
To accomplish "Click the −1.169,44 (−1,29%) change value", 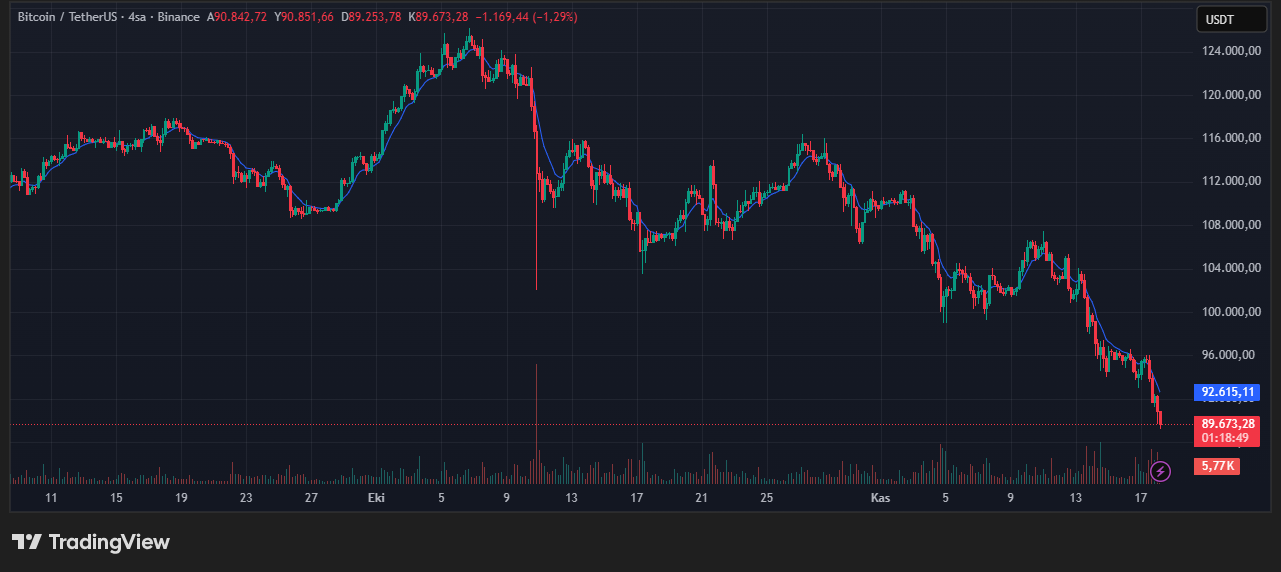I will (525, 17).
